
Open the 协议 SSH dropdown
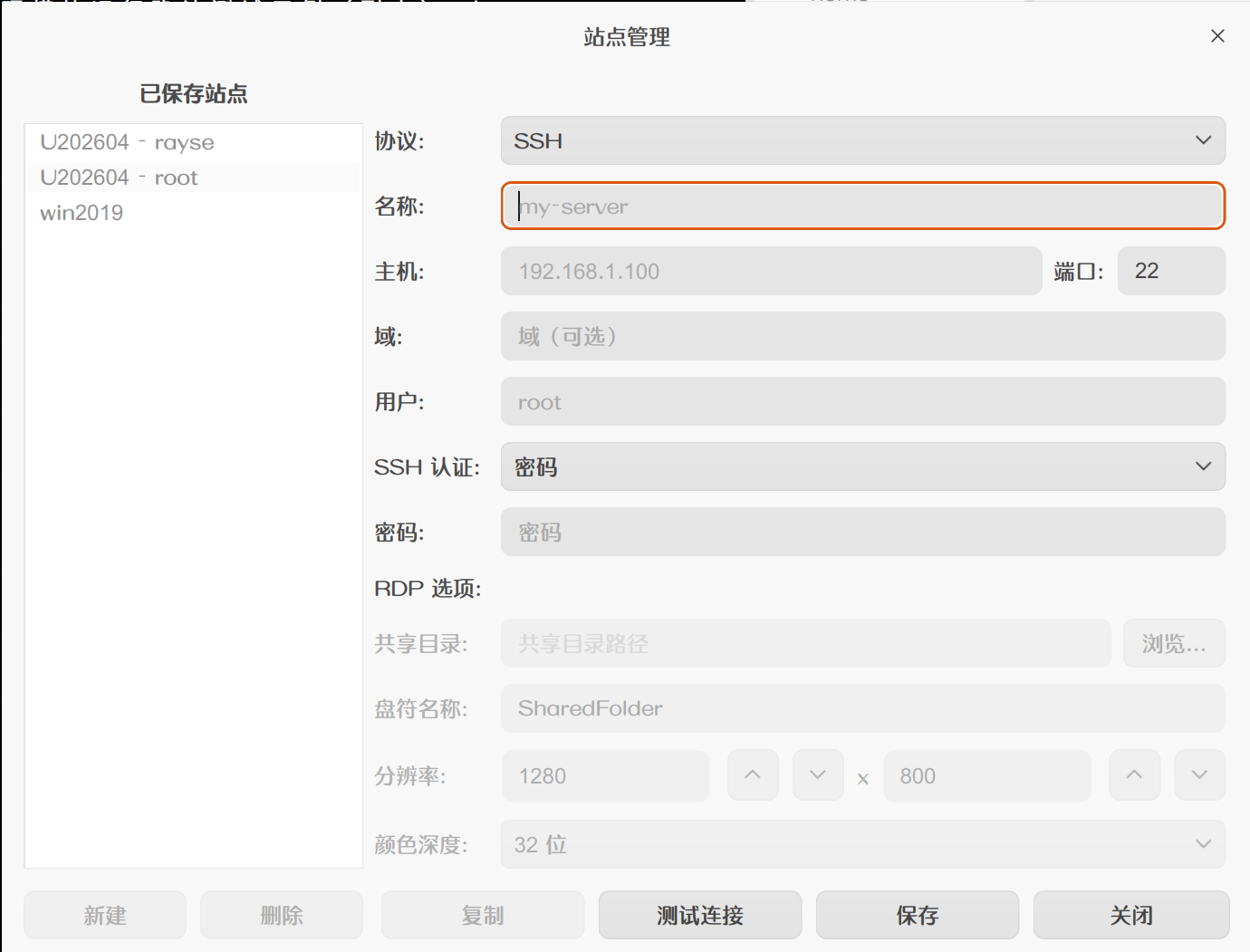[863, 140]
